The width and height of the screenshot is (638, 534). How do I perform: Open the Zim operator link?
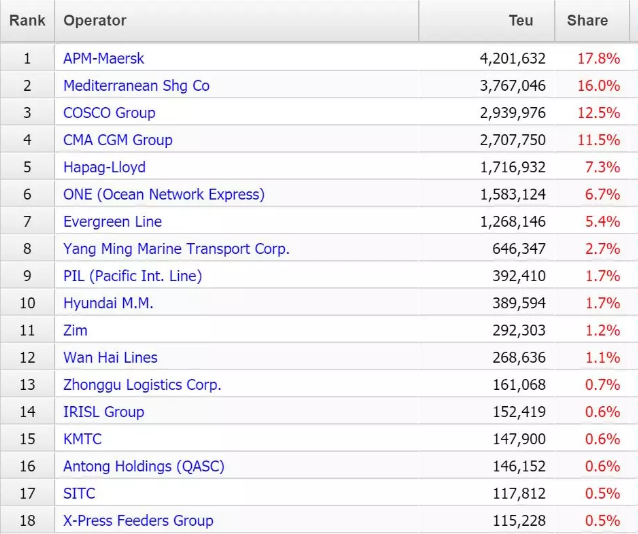[75, 330]
